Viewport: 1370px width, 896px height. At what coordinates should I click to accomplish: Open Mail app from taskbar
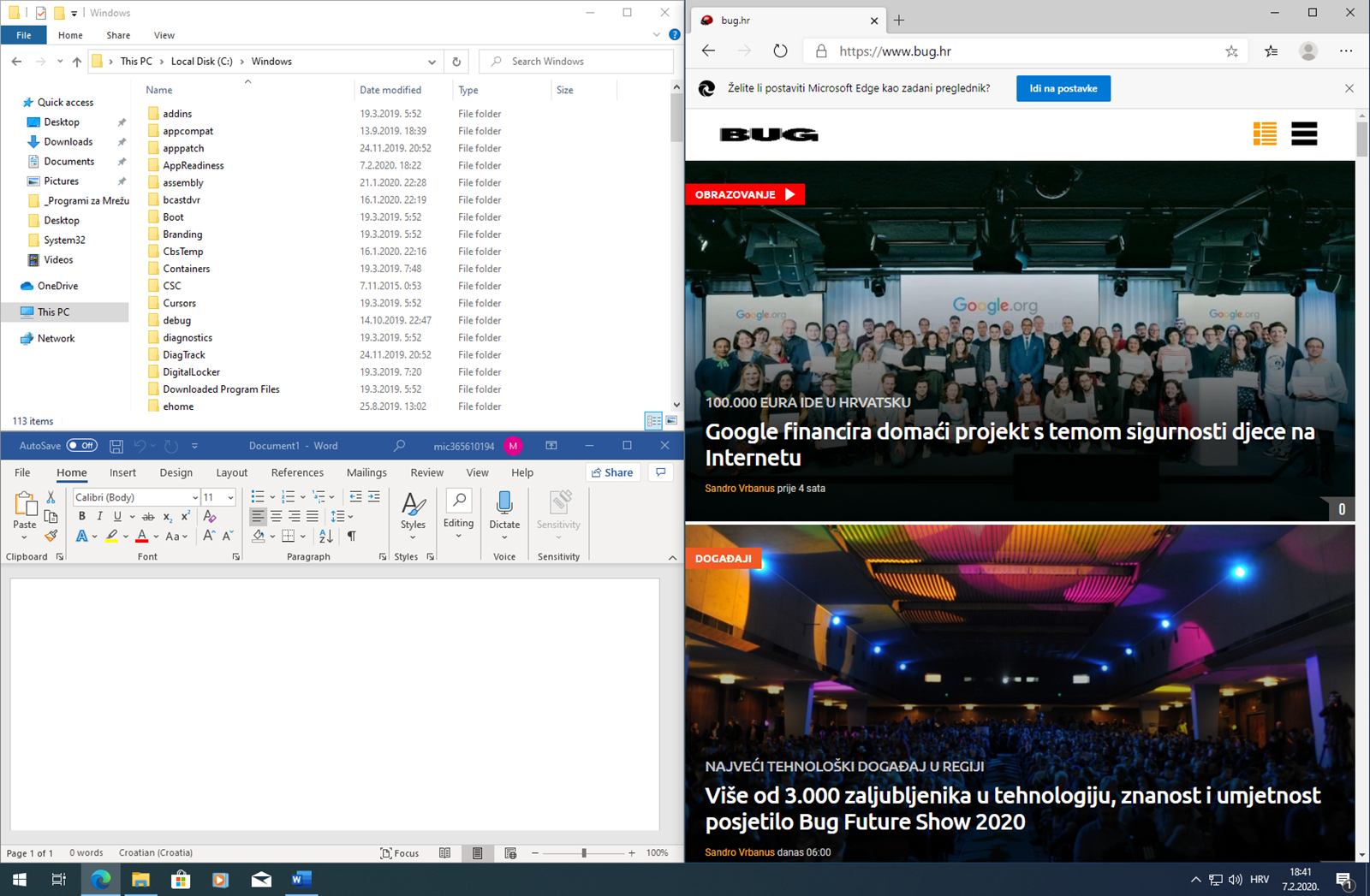coord(261,879)
